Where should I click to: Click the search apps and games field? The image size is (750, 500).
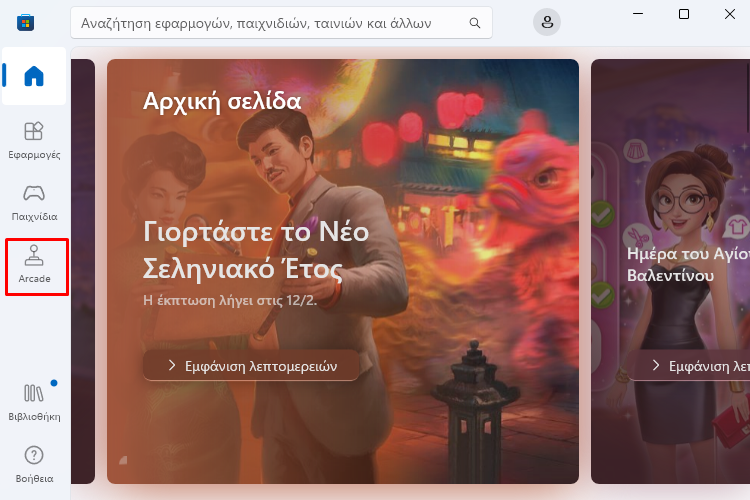281,22
